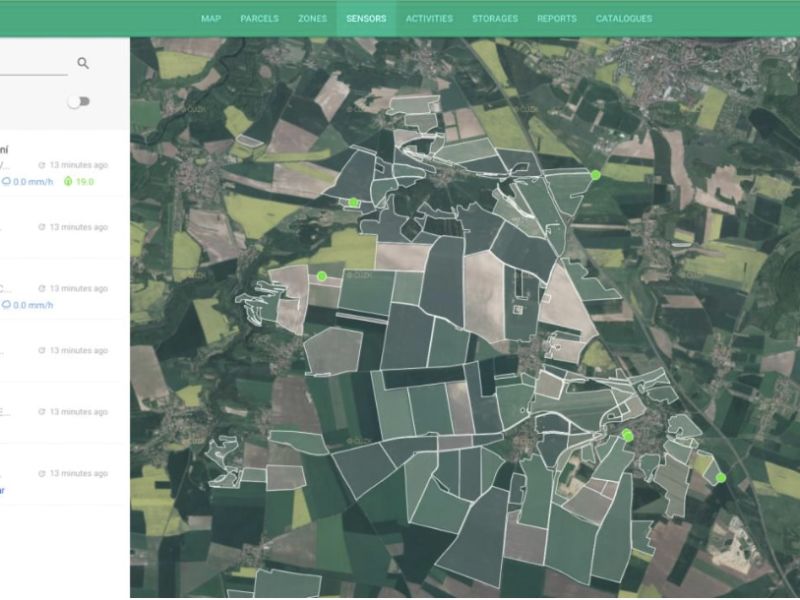Select the clustered green sensor marker in the southeast village

628,435
